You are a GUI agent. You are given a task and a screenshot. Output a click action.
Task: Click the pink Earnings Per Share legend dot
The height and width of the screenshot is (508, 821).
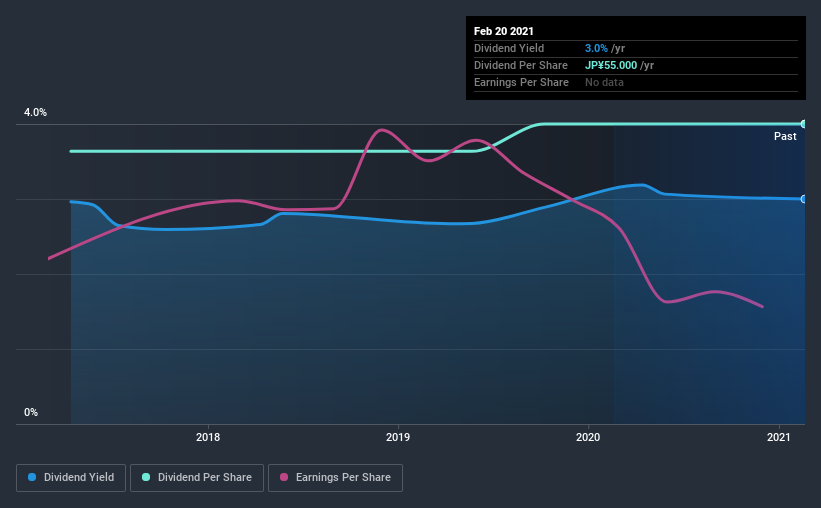click(284, 477)
